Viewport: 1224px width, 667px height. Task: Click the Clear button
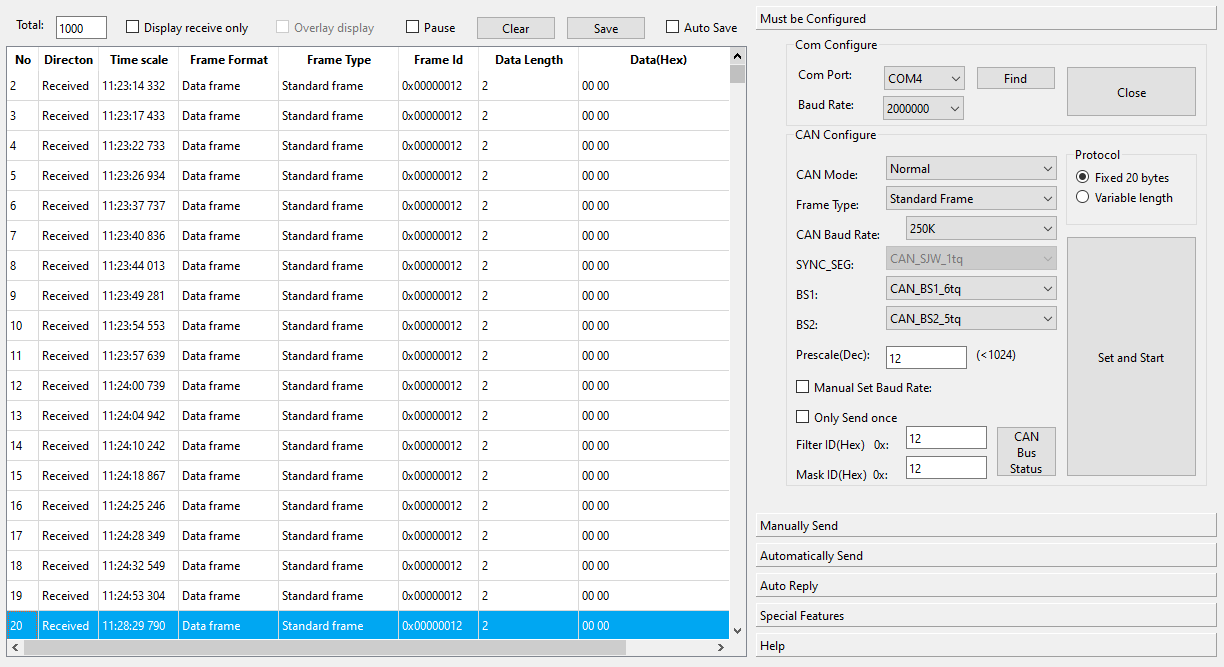tap(516, 28)
